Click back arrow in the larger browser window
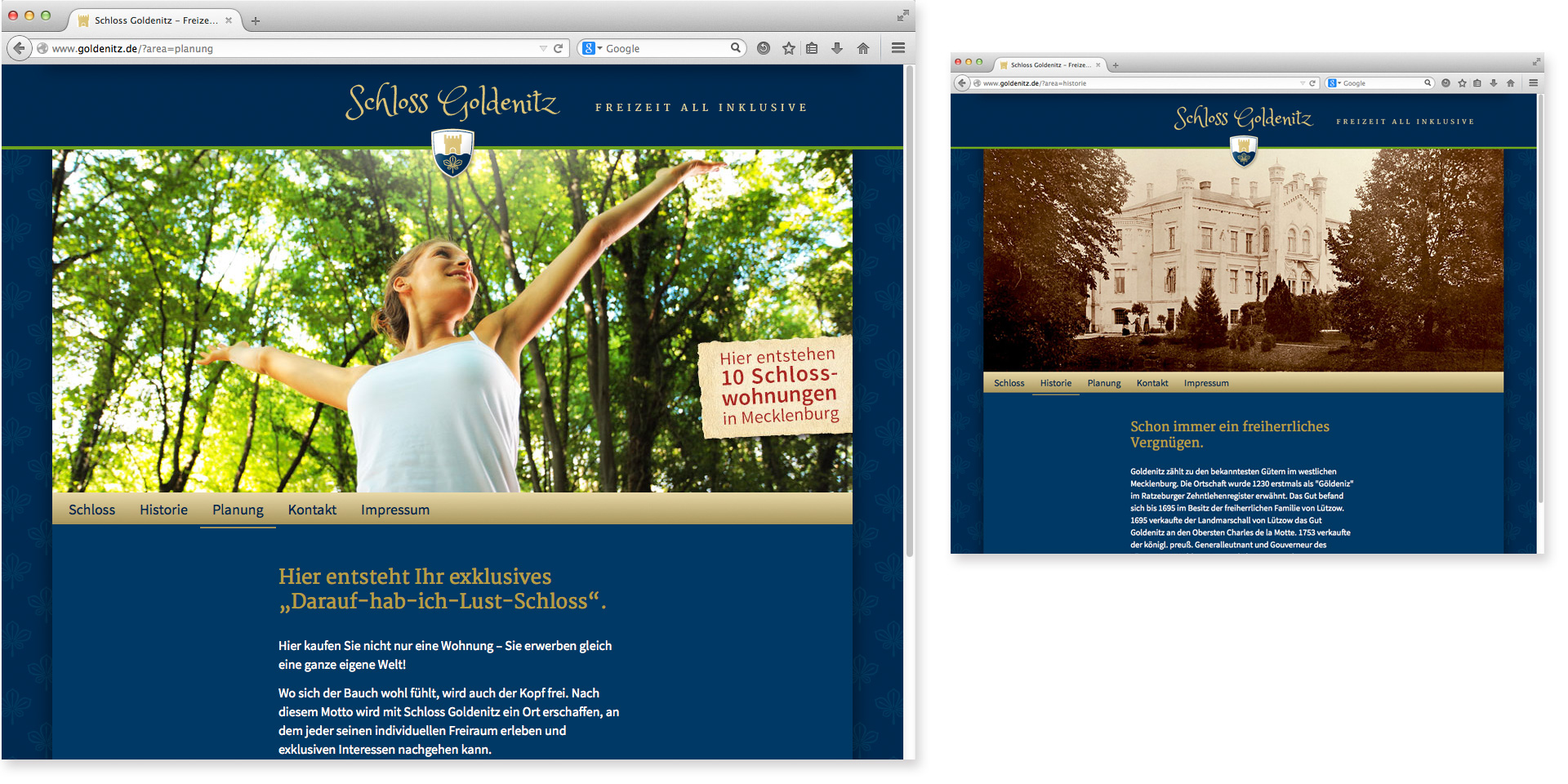This screenshot has height=784, width=1568. pyautogui.click(x=19, y=48)
